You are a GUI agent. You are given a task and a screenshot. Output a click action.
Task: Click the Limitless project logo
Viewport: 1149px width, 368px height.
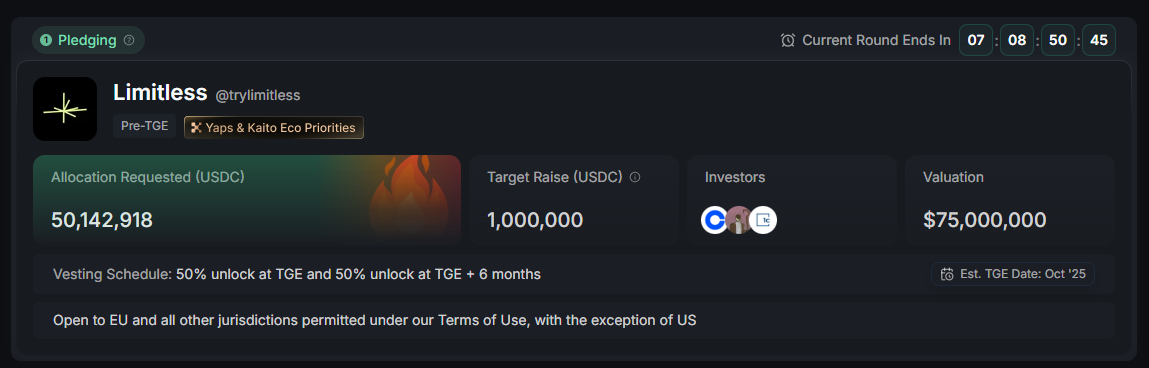65,108
